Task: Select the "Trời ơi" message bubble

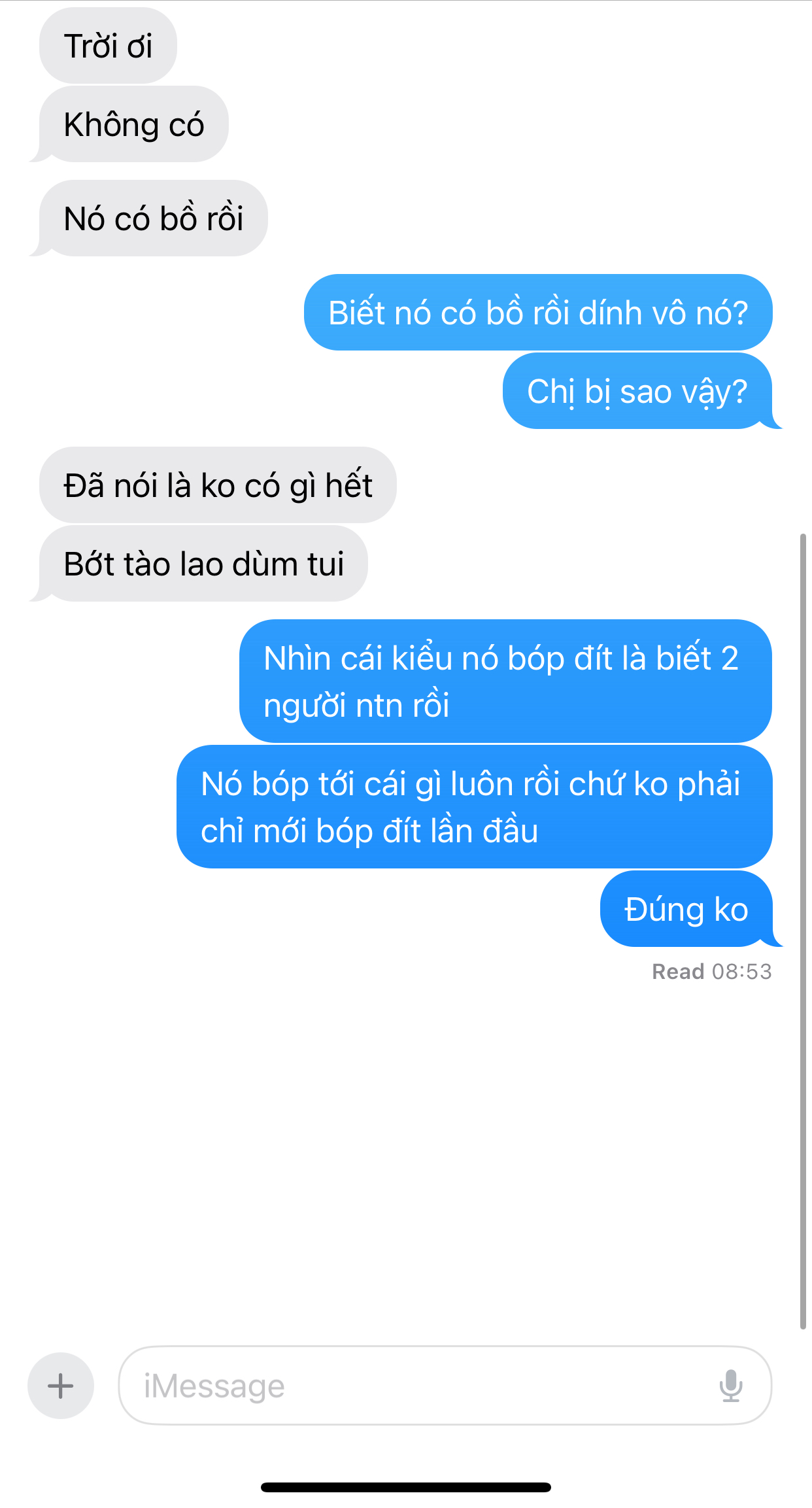Action: point(108,46)
